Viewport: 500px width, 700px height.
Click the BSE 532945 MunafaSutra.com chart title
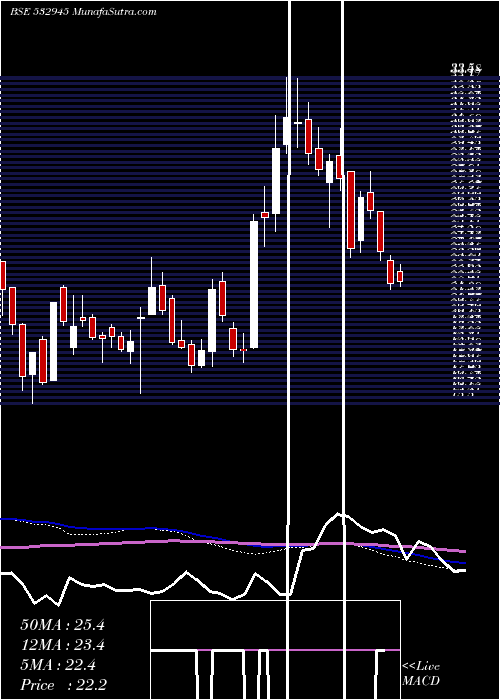pos(83,12)
